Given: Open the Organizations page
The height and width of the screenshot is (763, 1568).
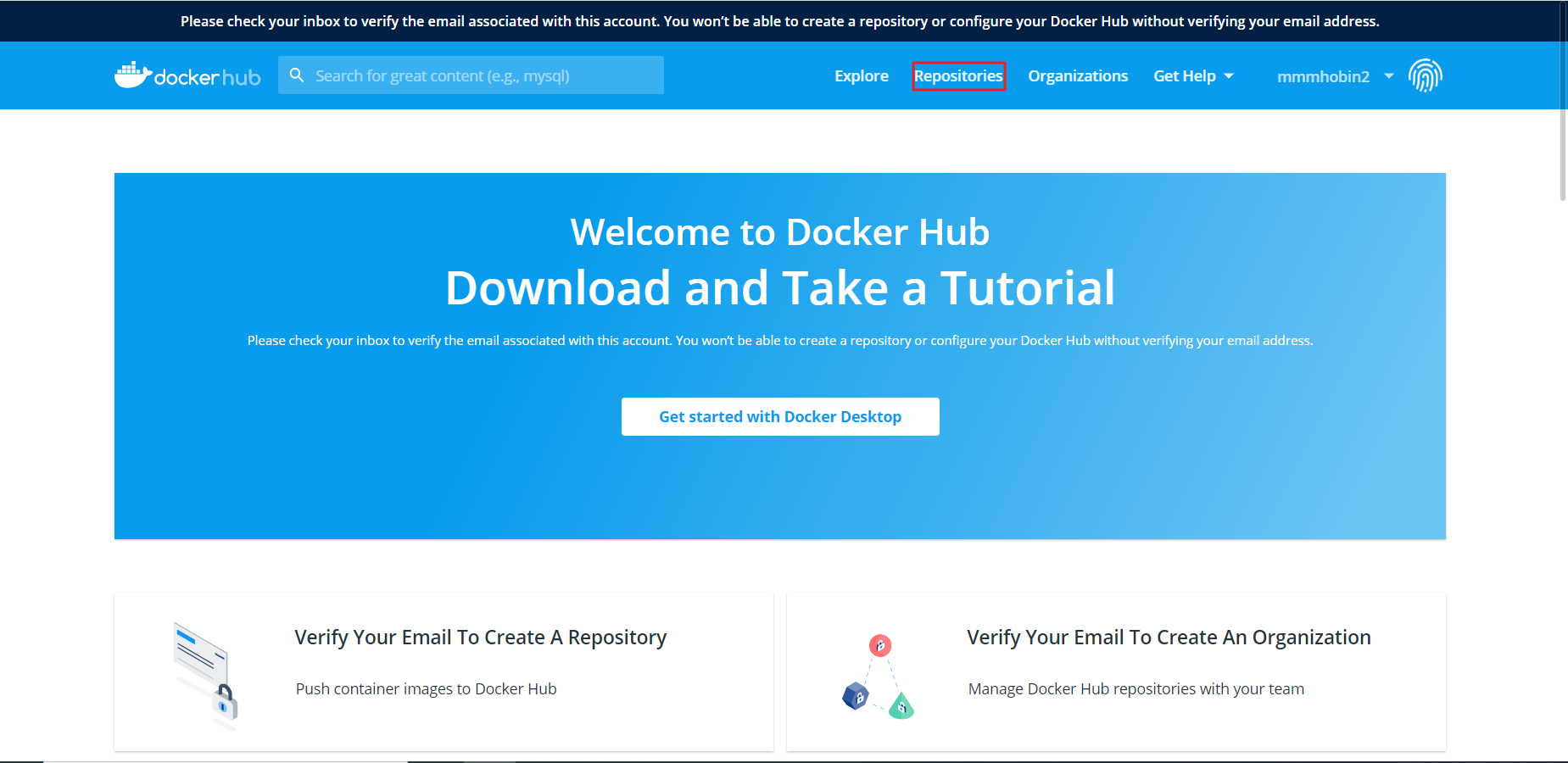Looking at the screenshot, I should [x=1078, y=76].
